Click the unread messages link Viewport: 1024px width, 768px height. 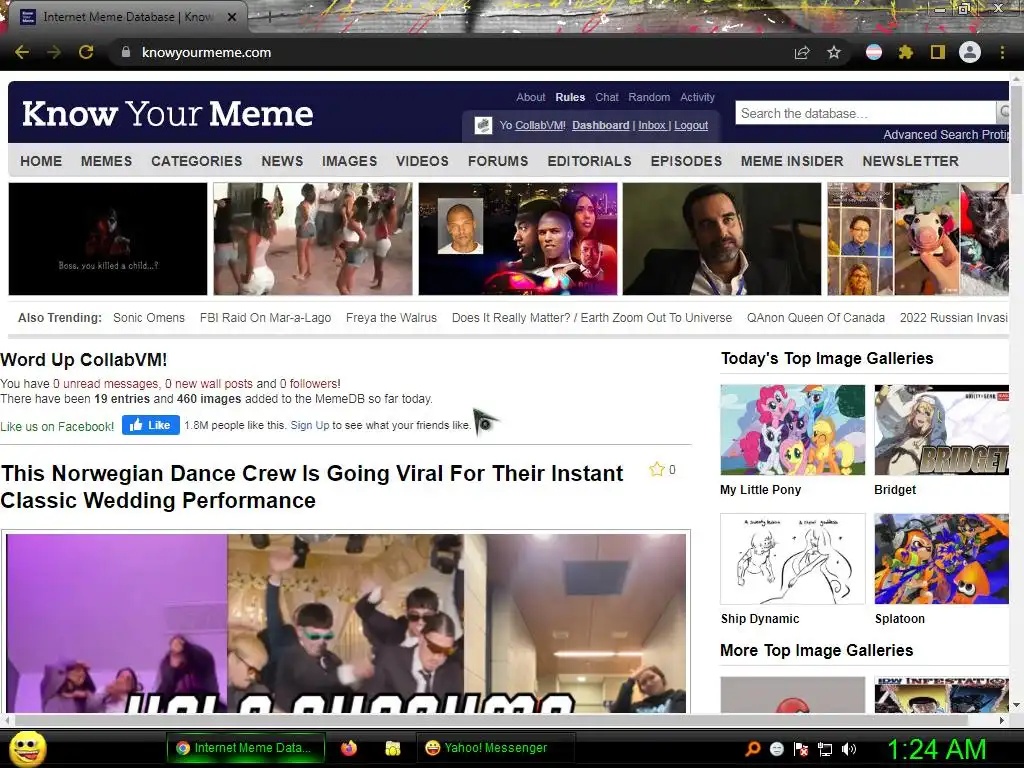click(105, 384)
